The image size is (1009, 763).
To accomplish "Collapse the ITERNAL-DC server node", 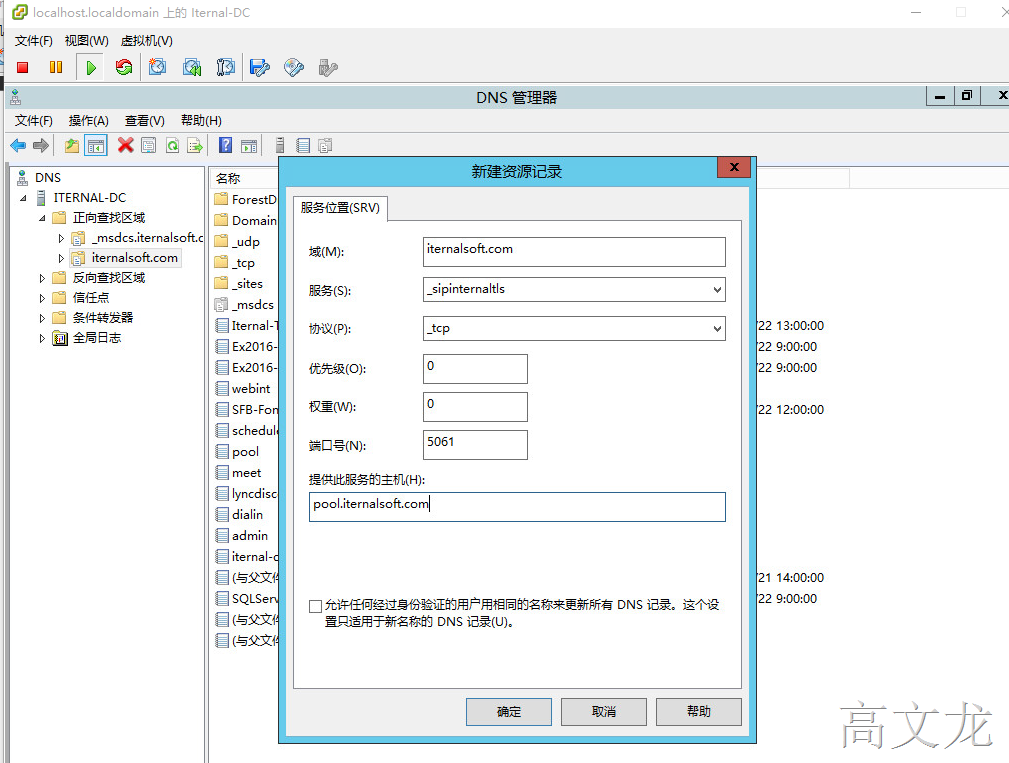I will coord(23,198).
